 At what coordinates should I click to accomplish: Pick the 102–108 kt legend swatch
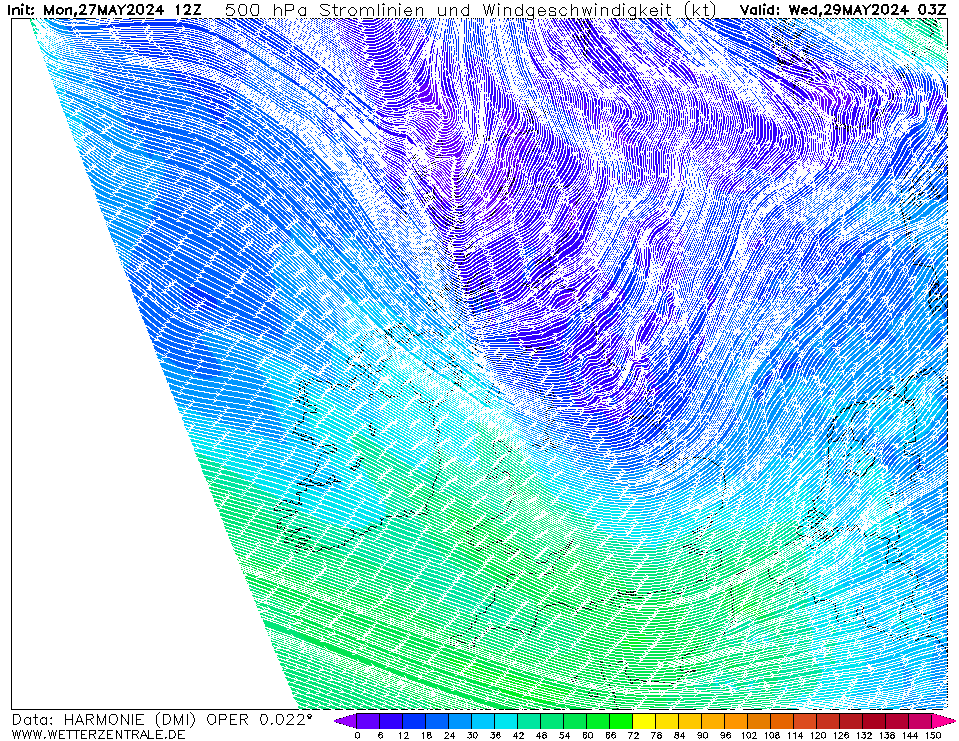tap(760, 721)
